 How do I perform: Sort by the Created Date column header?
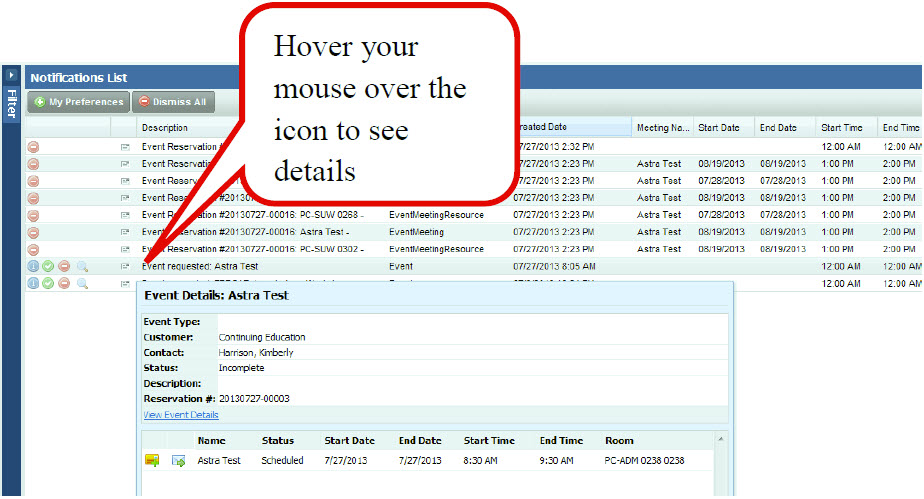541,127
